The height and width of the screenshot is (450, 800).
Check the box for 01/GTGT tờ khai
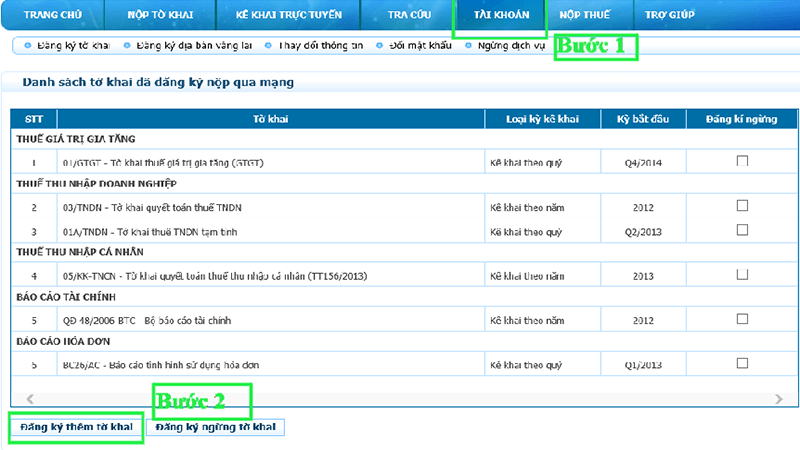click(x=742, y=161)
